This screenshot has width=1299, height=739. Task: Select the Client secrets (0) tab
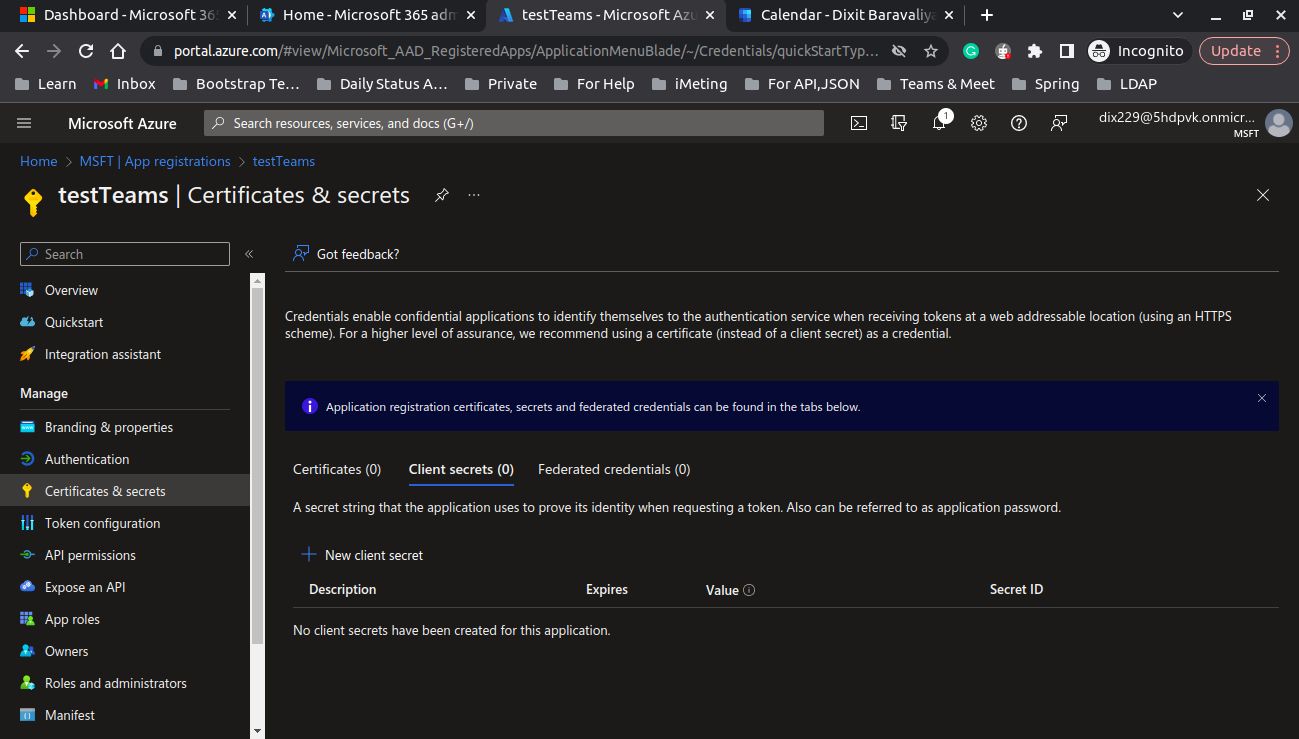point(461,469)
